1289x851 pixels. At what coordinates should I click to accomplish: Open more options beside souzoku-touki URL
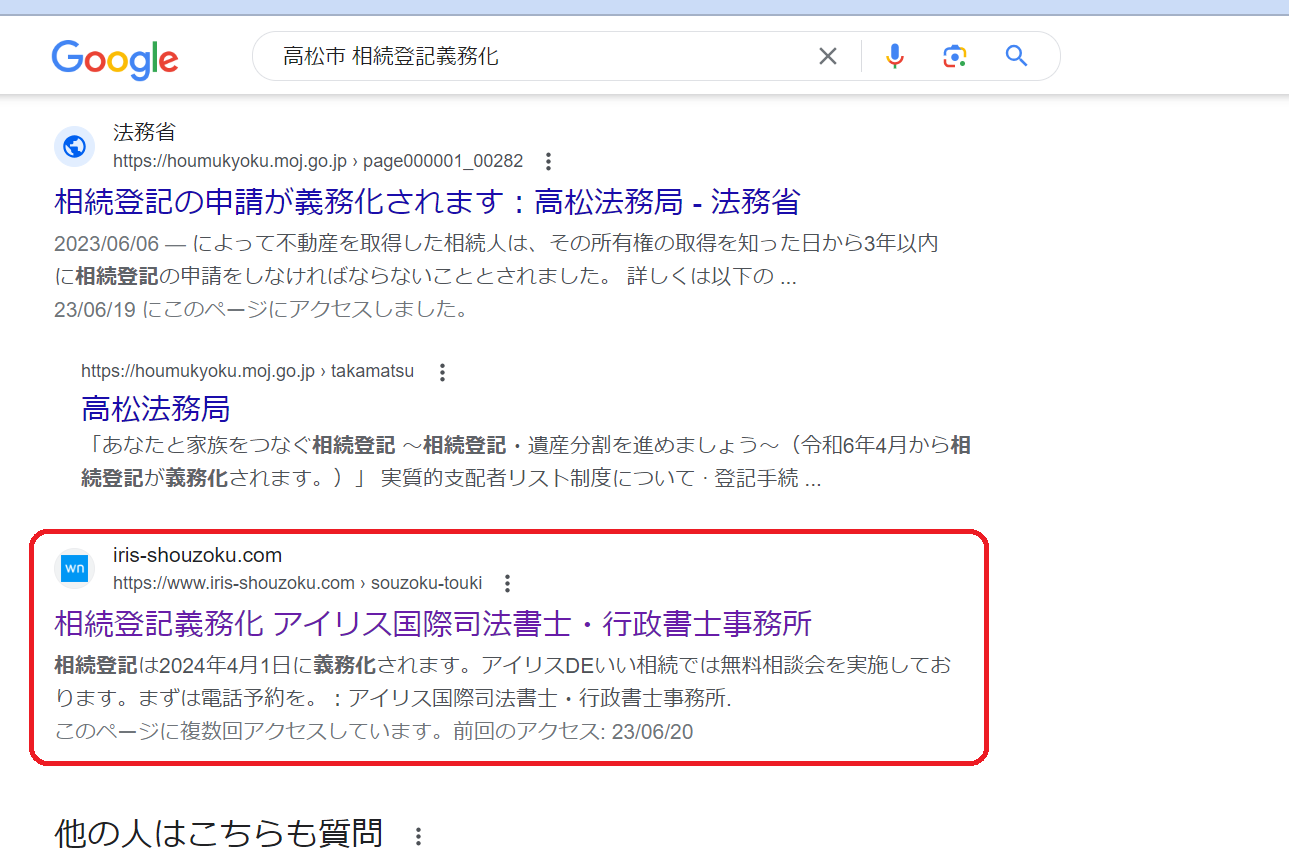point(507,583)
